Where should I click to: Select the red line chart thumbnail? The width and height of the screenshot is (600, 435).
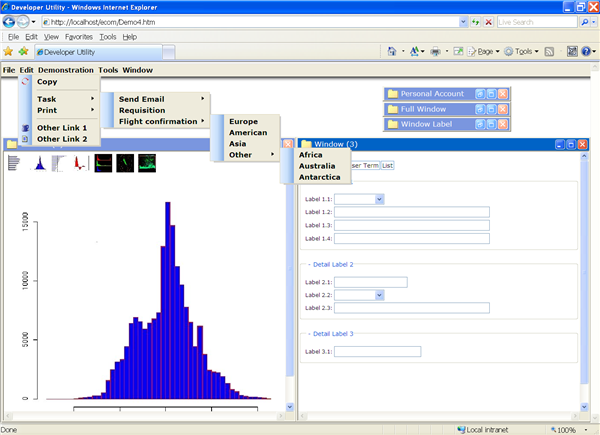pos(81,163)
